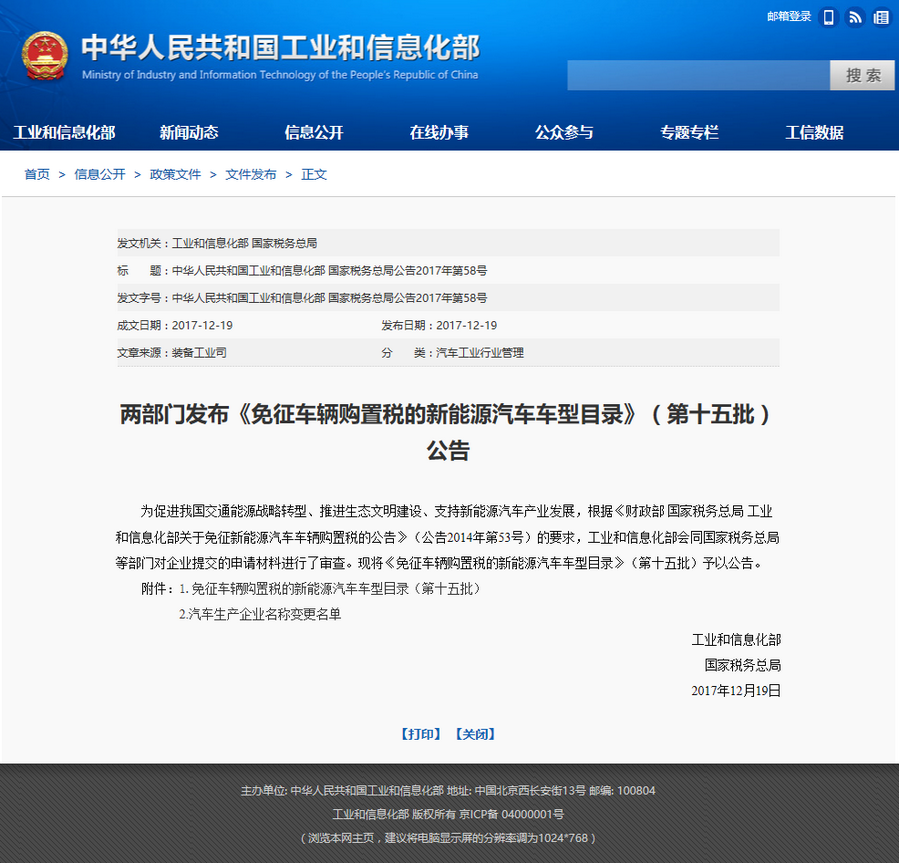The height and width of the screenshot is (863, 899).
Task: Click the English ministry name subtitle
Action: tap(280, 75)
